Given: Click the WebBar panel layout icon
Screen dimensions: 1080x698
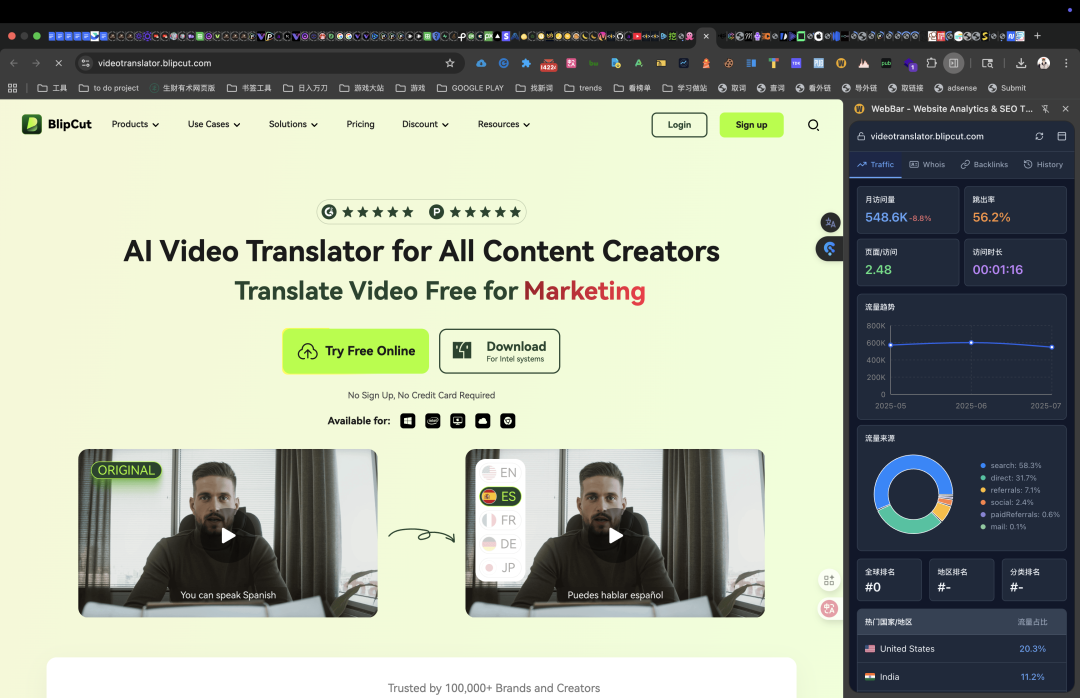Looking at the screenshot, I should [1061, 136].
